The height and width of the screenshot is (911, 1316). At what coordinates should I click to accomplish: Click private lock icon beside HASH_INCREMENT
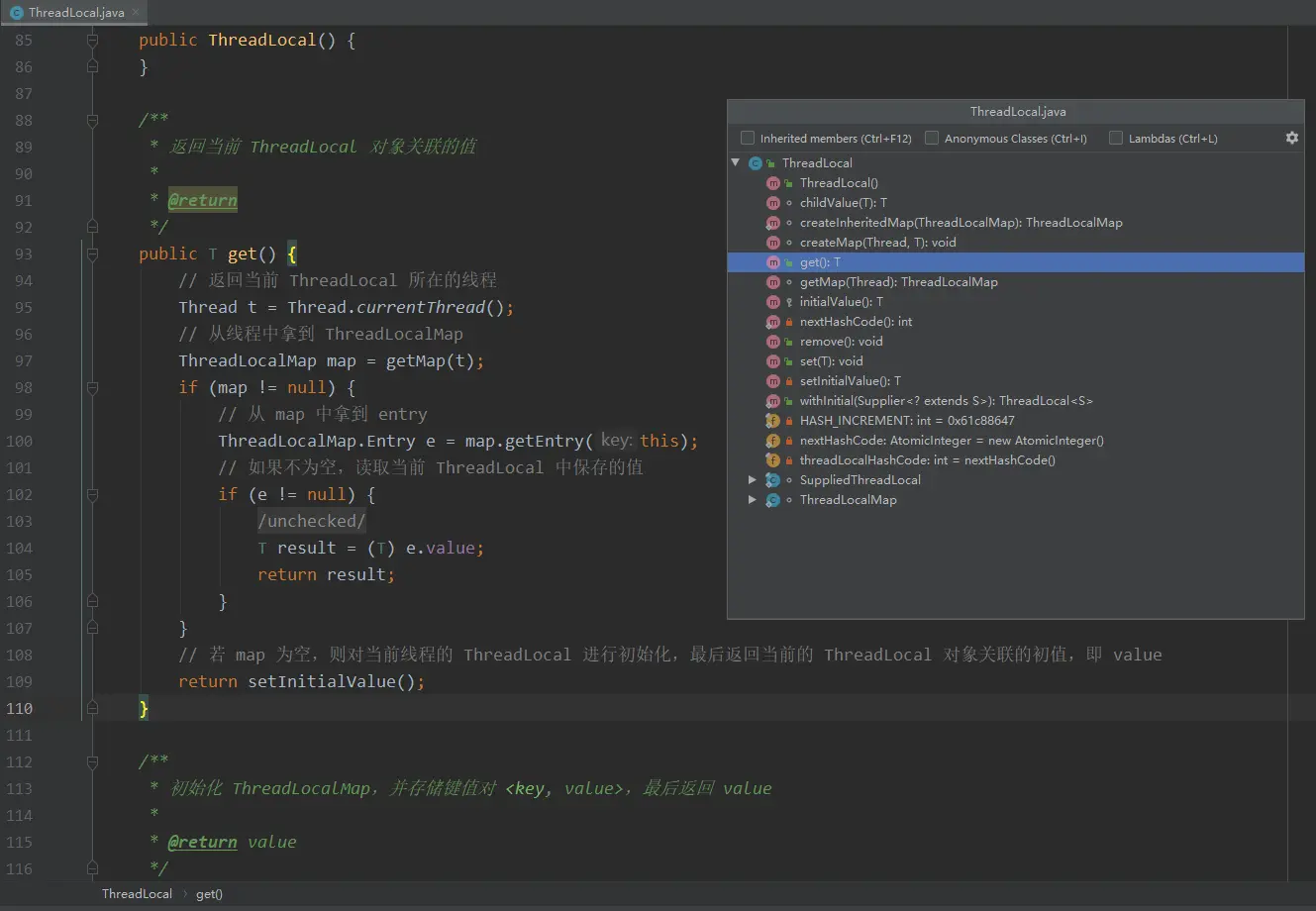tap(789, 421)
